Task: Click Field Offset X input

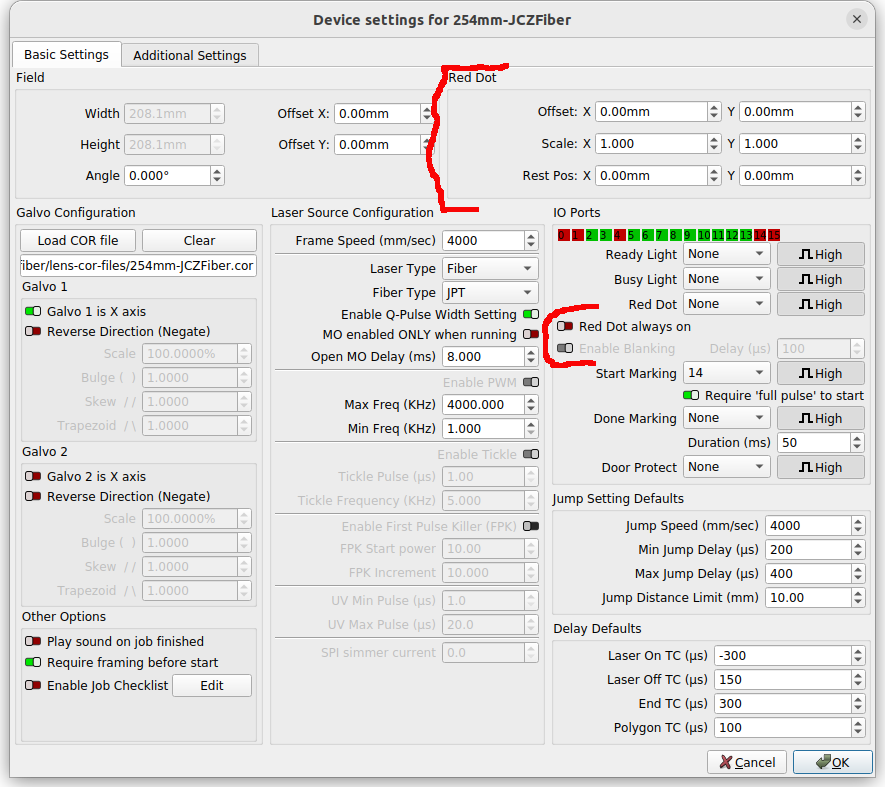Action: 378,113
